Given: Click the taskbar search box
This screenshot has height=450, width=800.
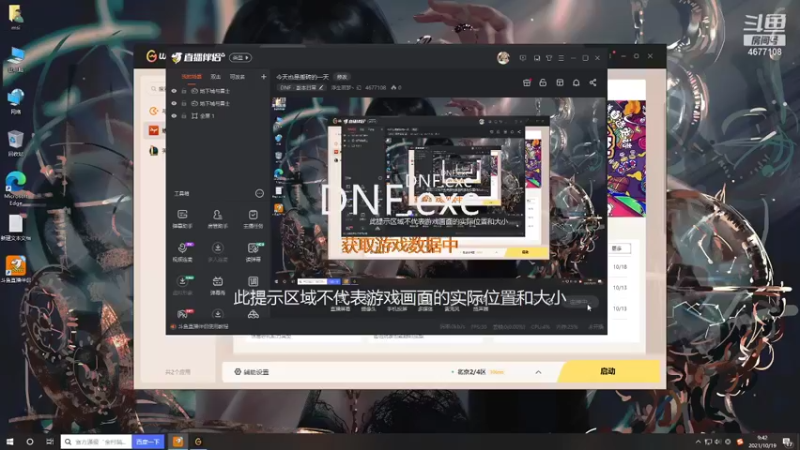Looking at the screenshot, I should [x=97, y=442].
